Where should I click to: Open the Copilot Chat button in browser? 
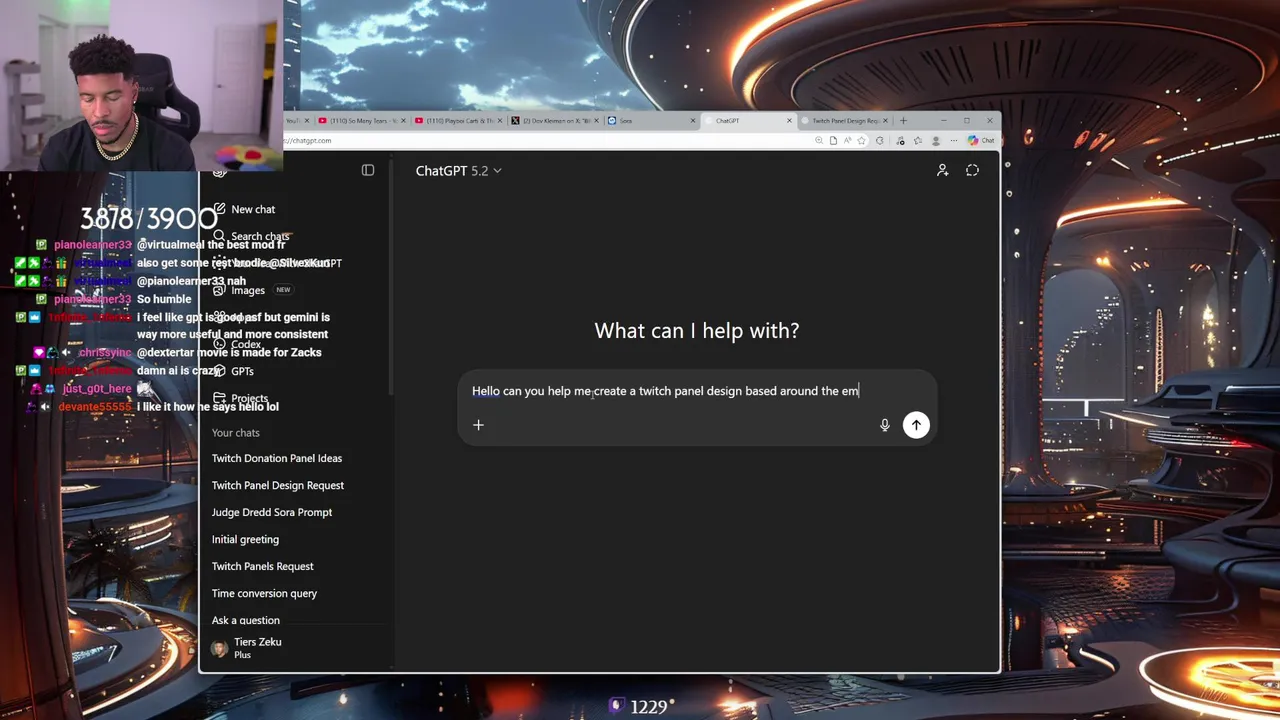point(981,140)
